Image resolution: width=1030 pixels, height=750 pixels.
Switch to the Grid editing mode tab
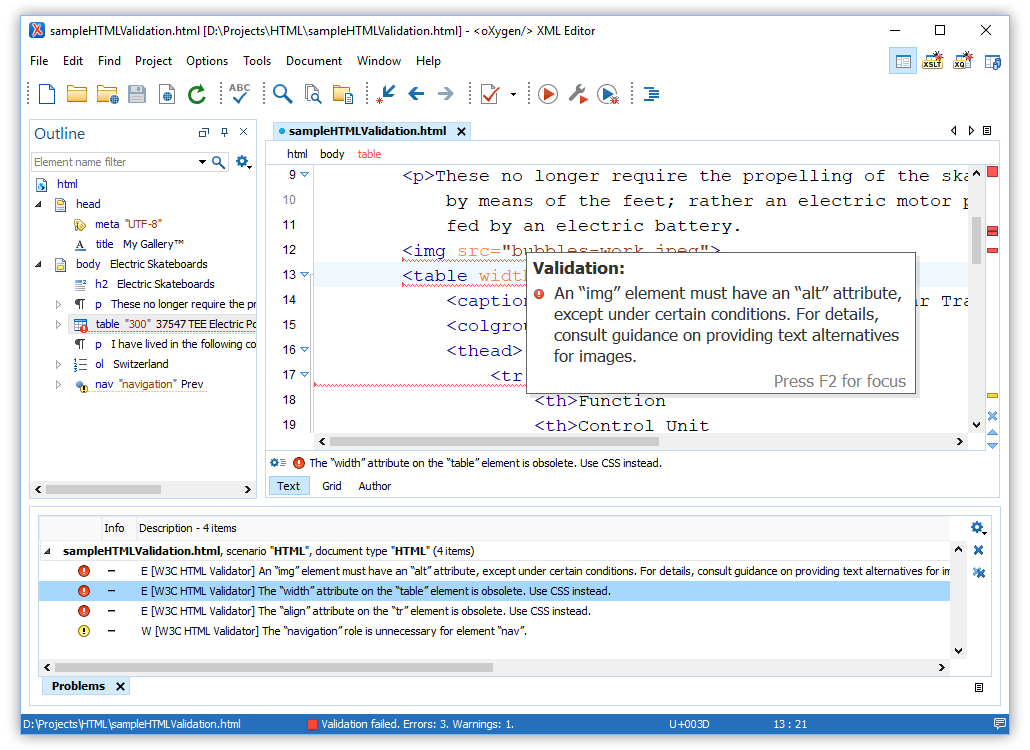tap(332, 486)
